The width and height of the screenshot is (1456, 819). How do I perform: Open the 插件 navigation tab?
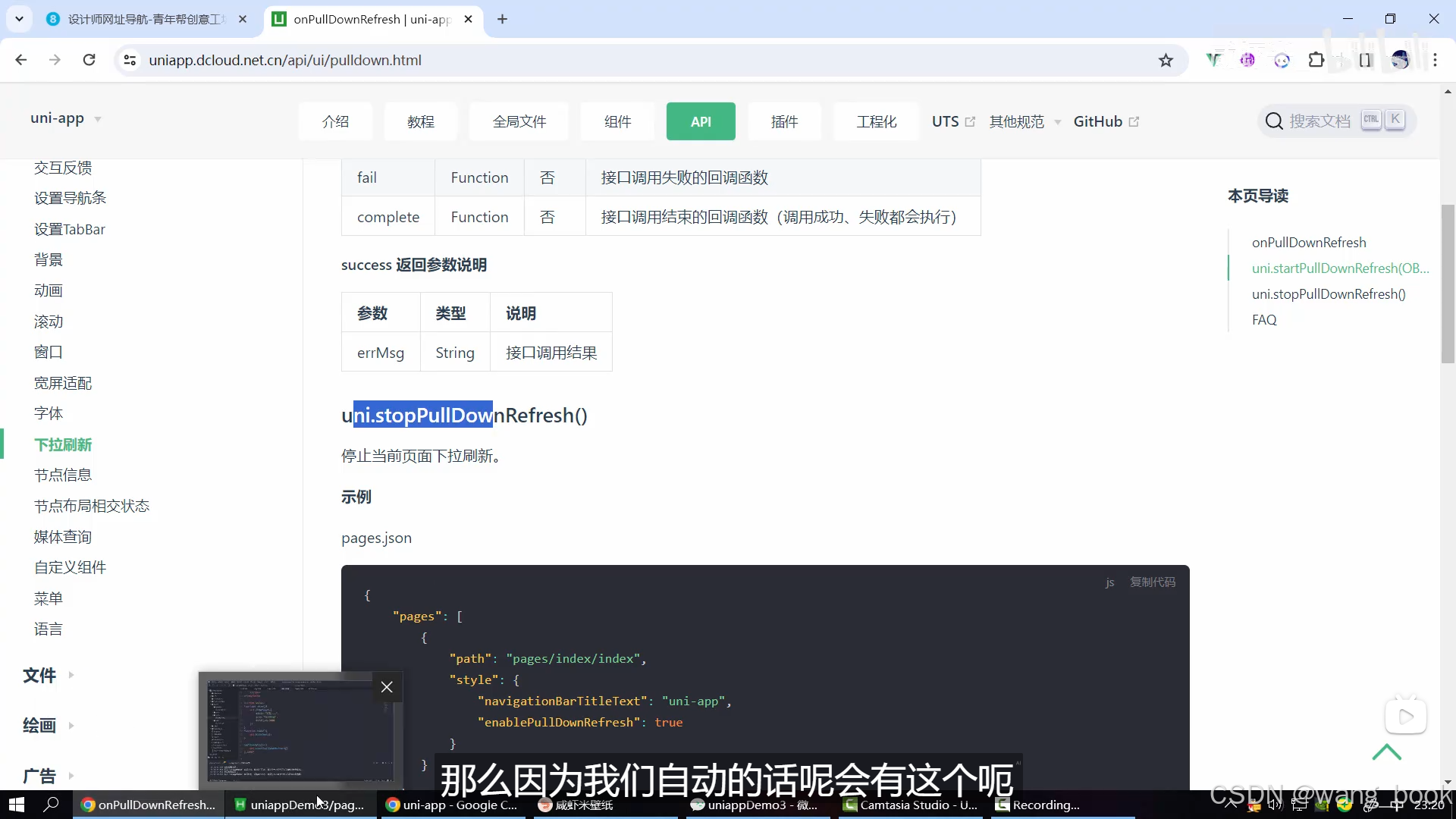tap(784, 121)
